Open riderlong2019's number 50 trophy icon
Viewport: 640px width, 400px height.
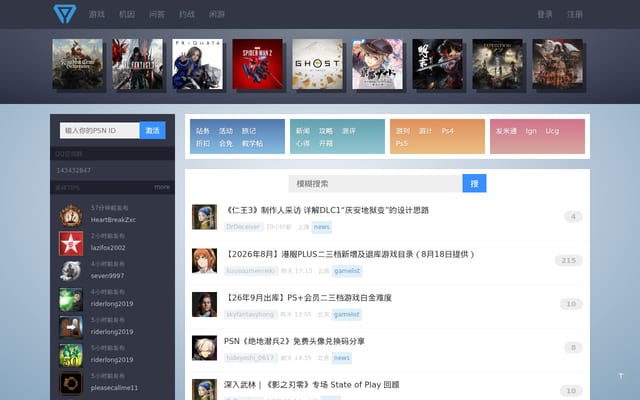(71, 355)
